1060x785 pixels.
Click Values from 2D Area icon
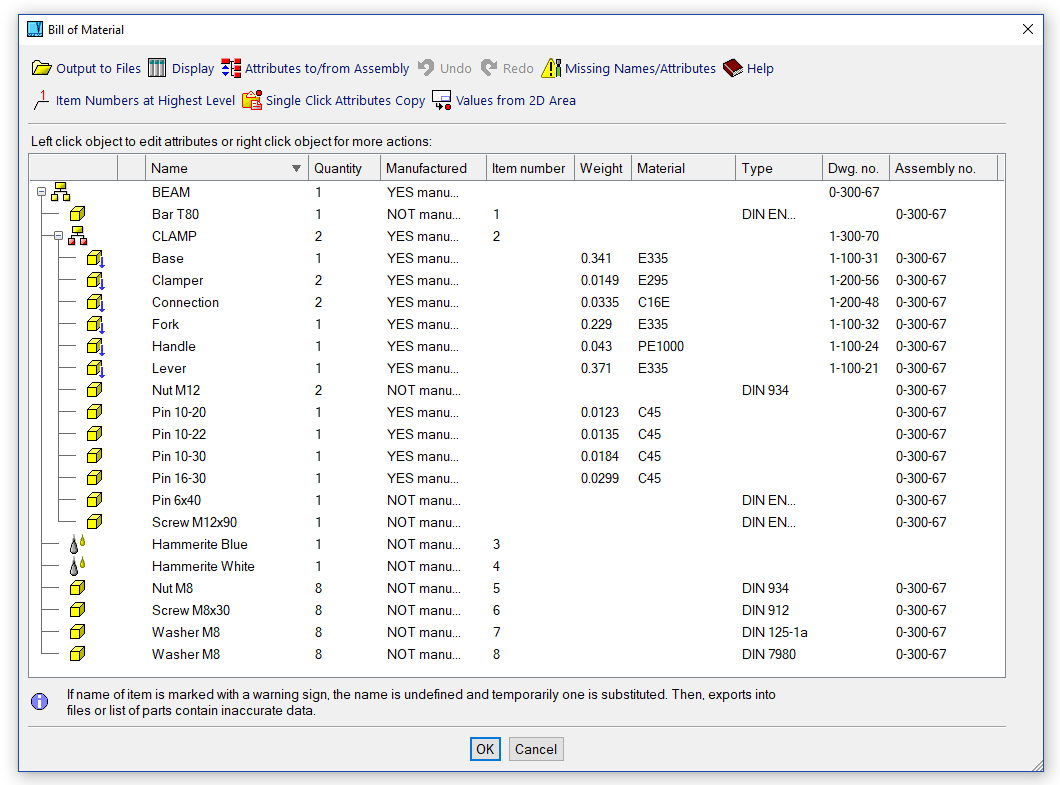pos(442,100)
